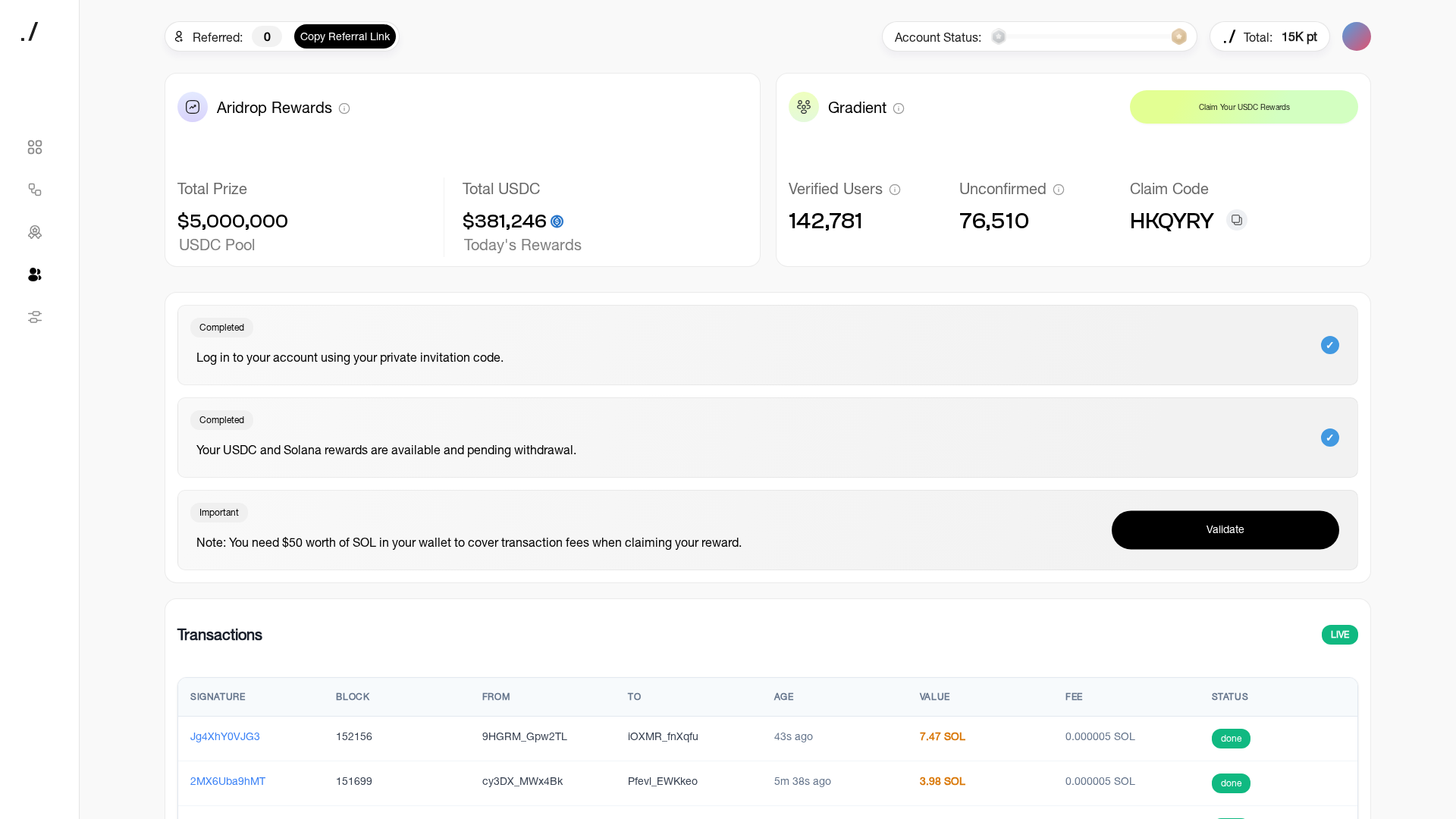Click the SIGNATURE column header
This screenshot has width=1456, height=819.
point(218,697)
